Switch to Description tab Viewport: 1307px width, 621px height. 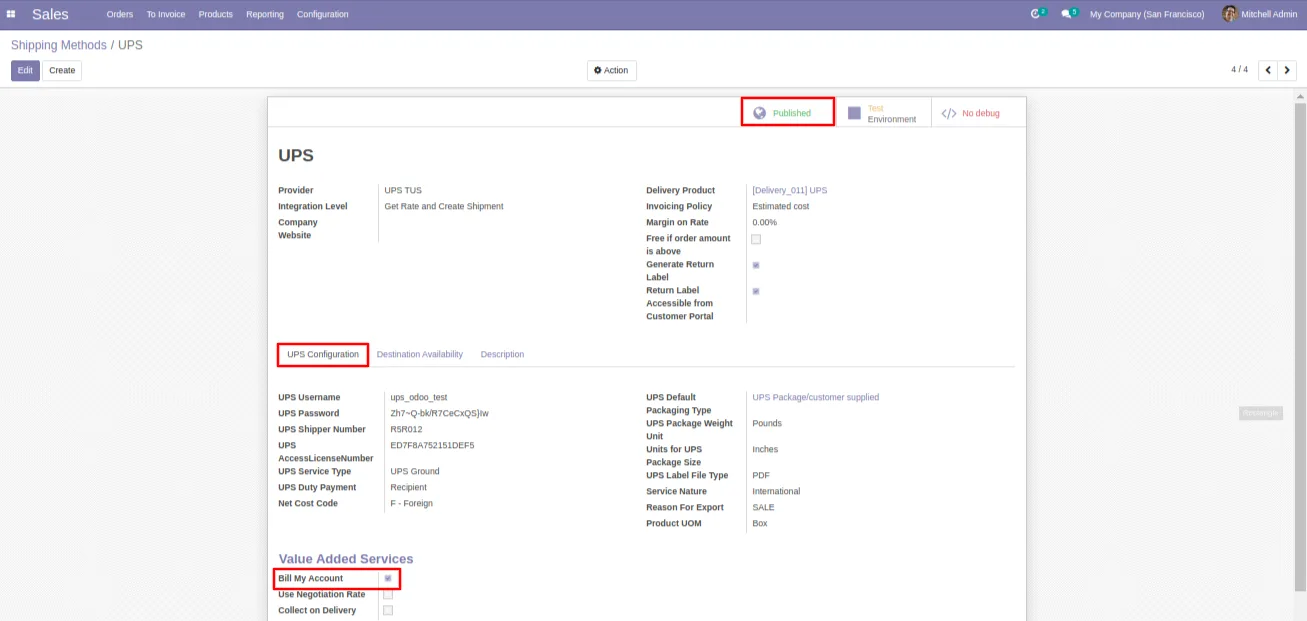coord(502,354)
